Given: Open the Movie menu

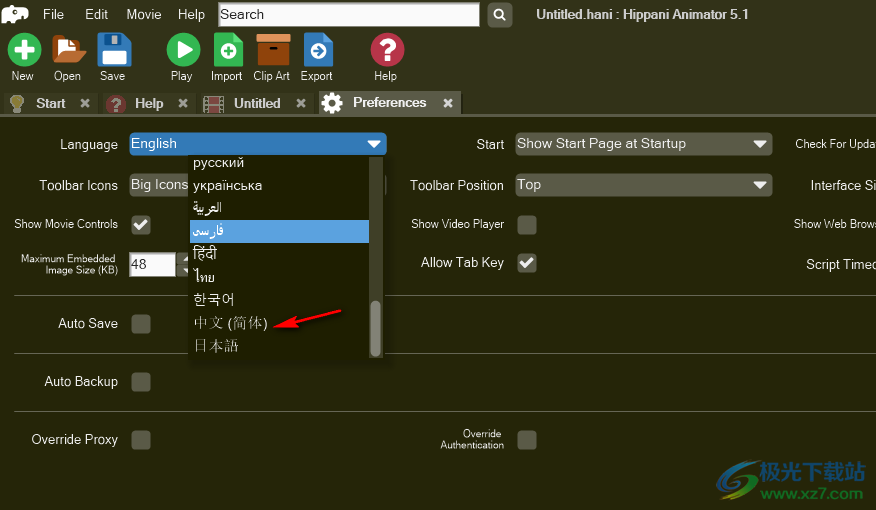Looking at the screenshot, I should [x=144, y=15].
